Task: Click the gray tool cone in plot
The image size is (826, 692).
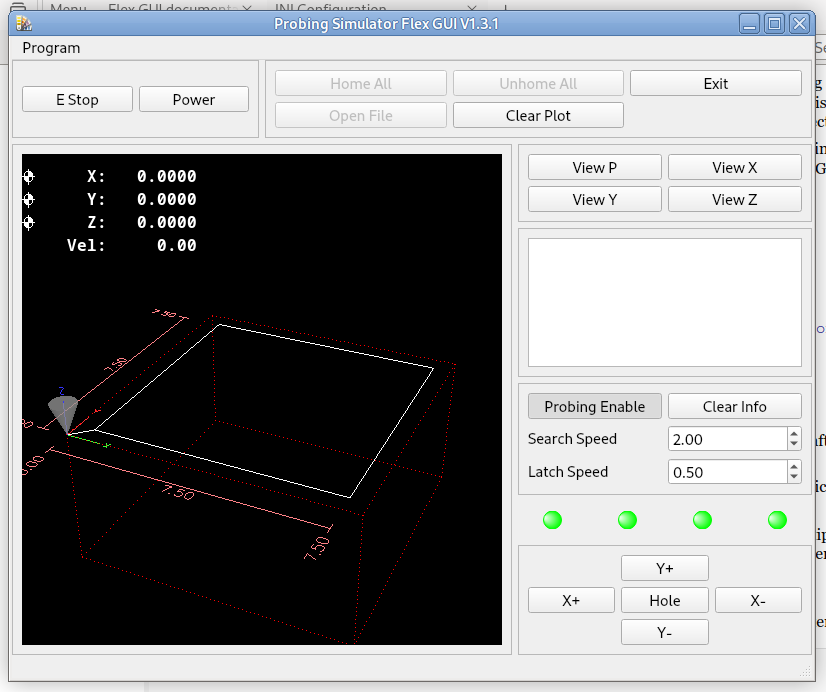Action: pyautogui.click(x=64, y=412)
